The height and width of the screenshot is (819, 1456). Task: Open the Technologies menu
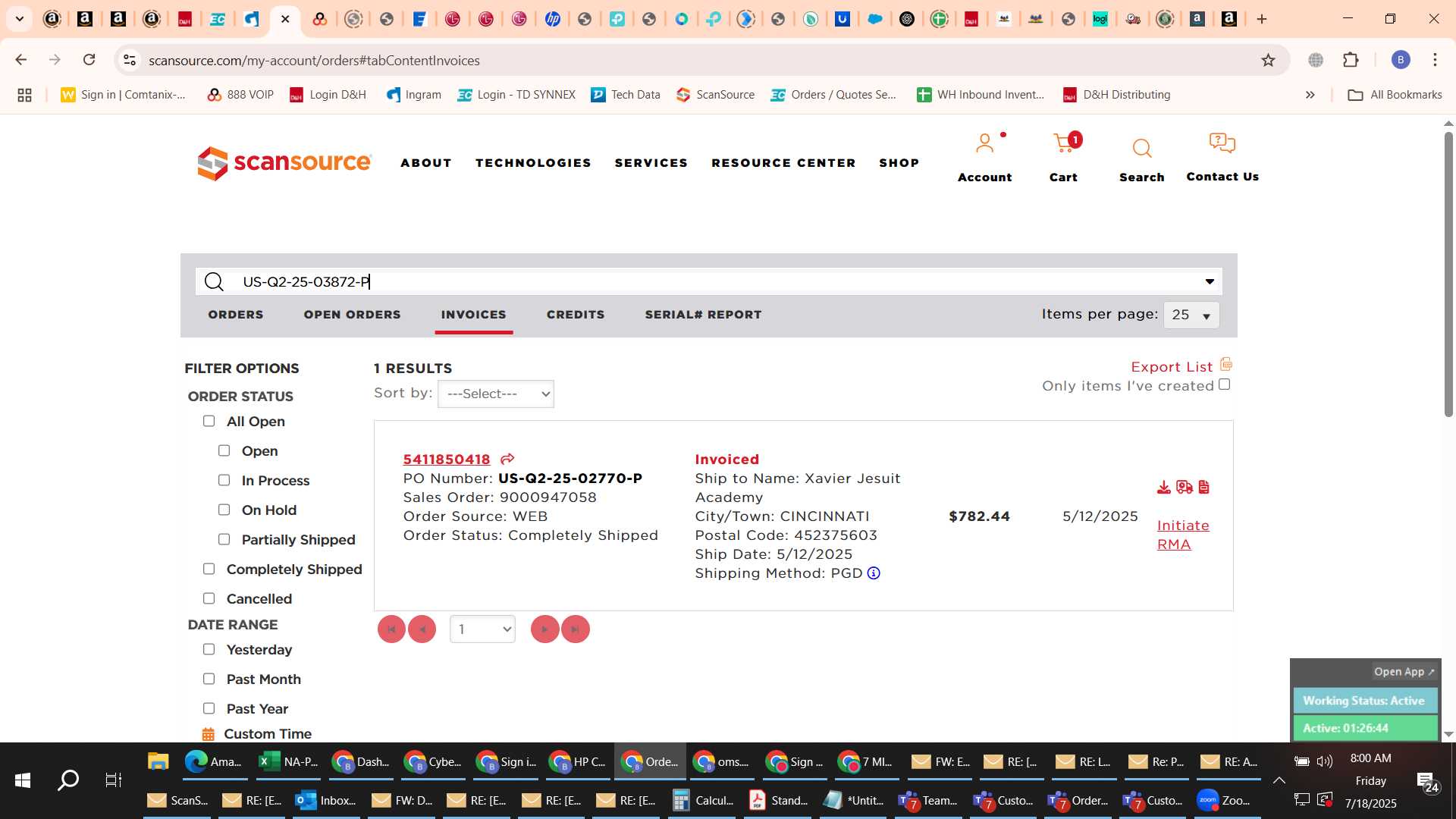(x=533, y=163)
